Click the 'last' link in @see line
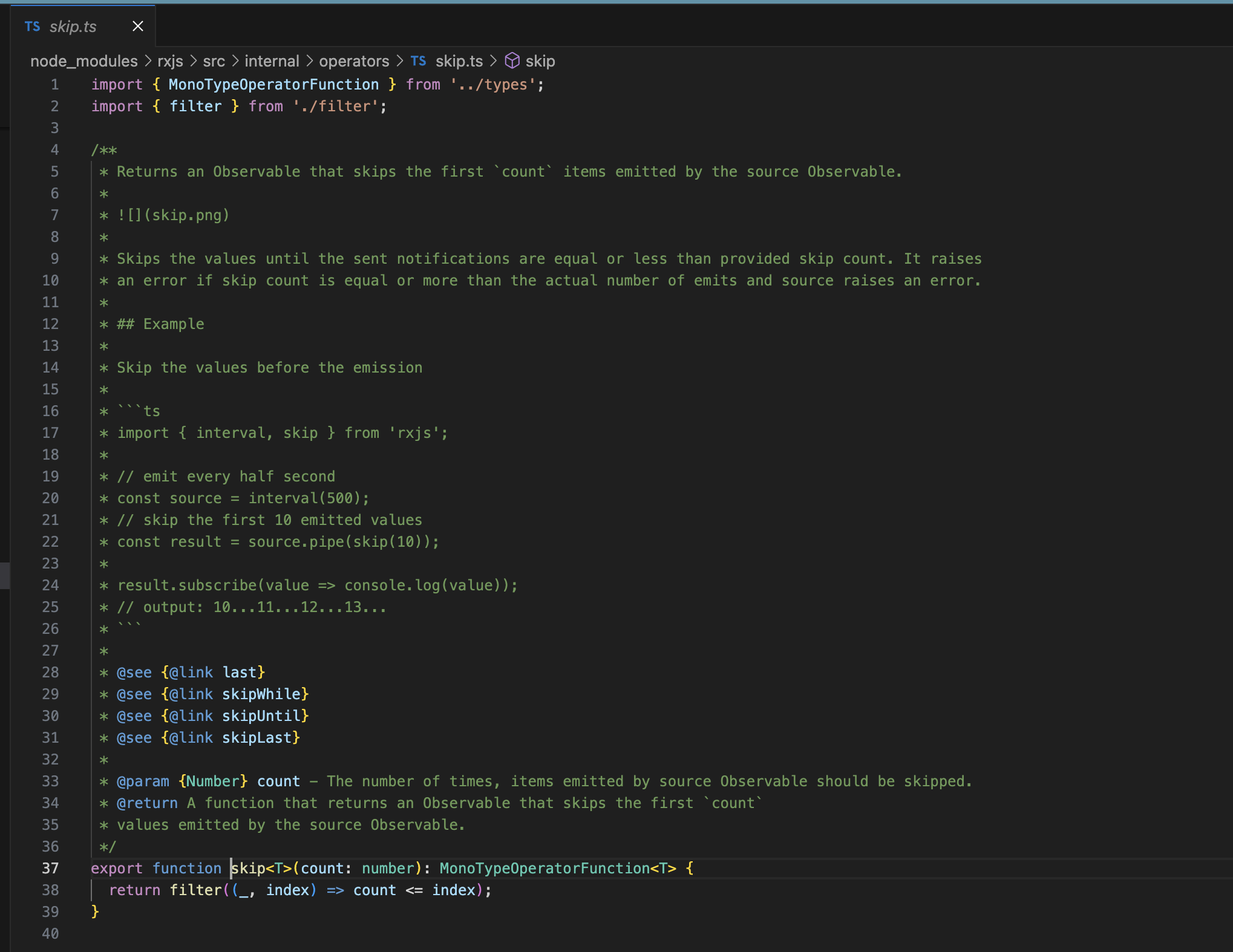The image size is (1233, 952). click(240, 672)
